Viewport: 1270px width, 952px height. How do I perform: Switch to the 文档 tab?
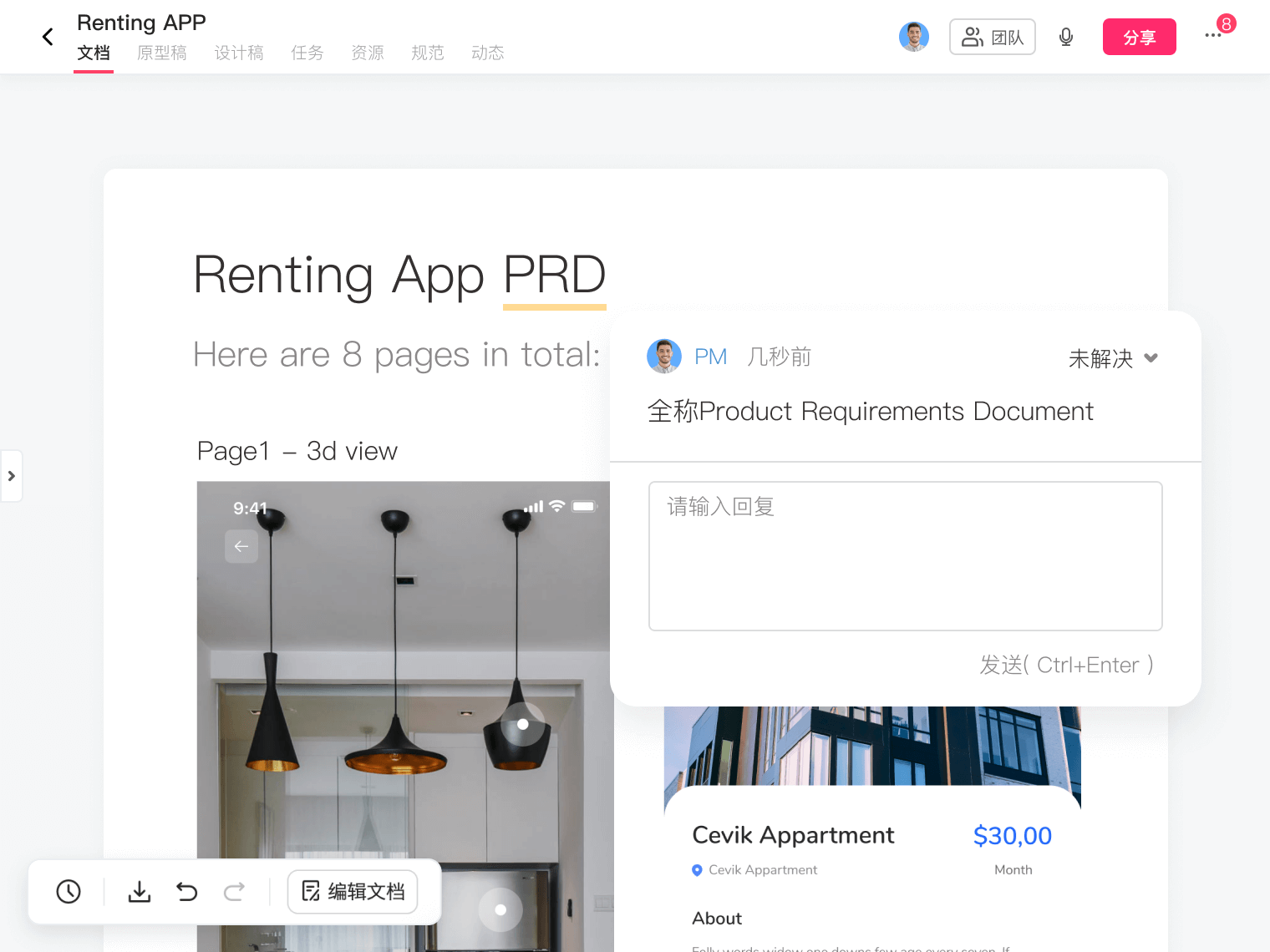tap(94, 53)
